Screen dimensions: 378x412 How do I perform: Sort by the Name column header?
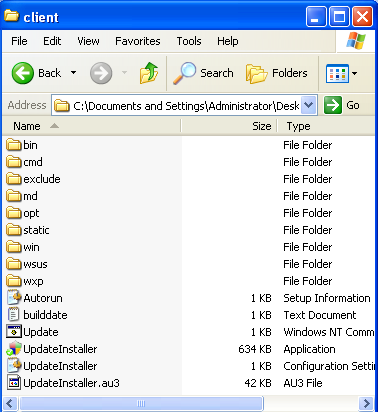coord(92,126)
